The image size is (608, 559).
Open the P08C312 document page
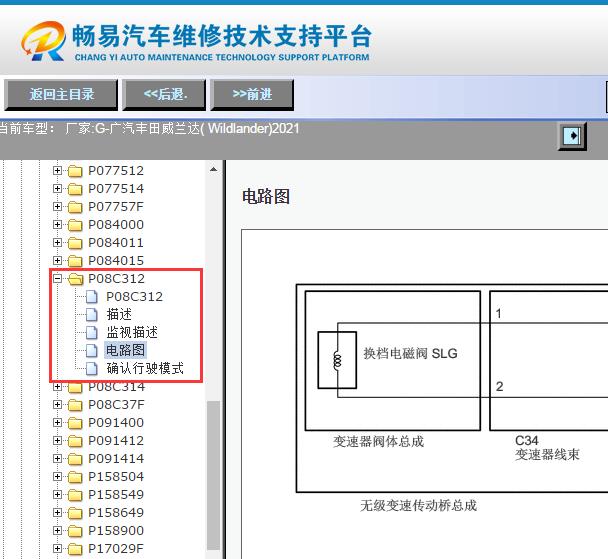coord(134,297)
